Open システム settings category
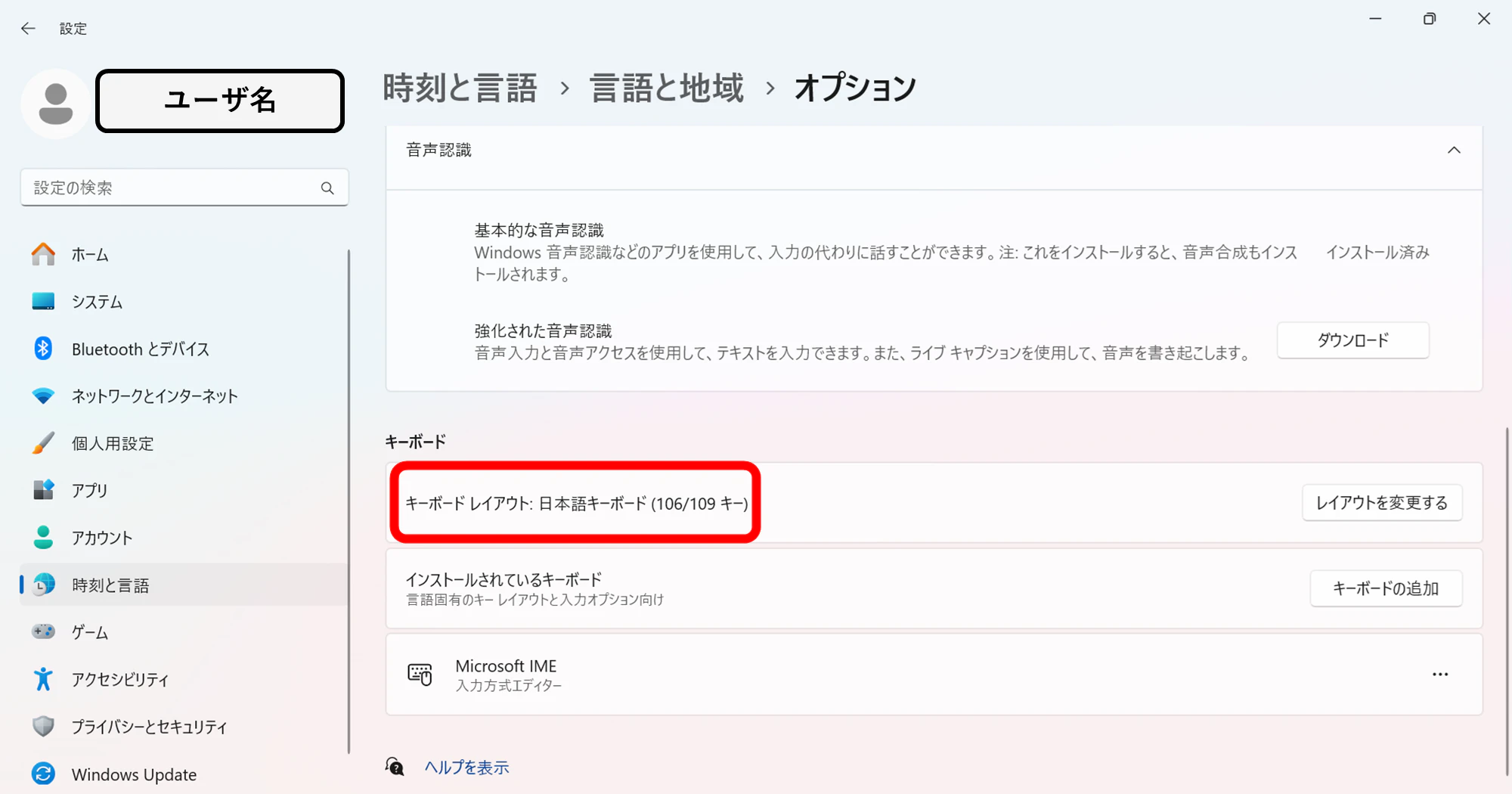 point(183,302)
